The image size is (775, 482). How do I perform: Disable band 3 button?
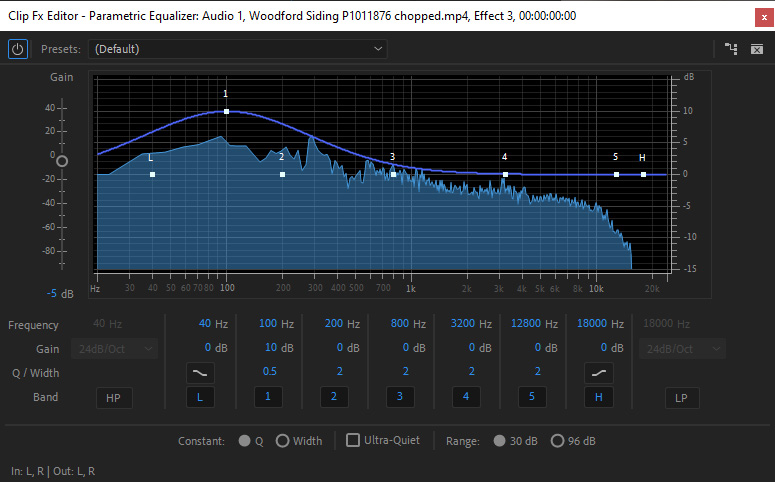click(x=400, y=398)
